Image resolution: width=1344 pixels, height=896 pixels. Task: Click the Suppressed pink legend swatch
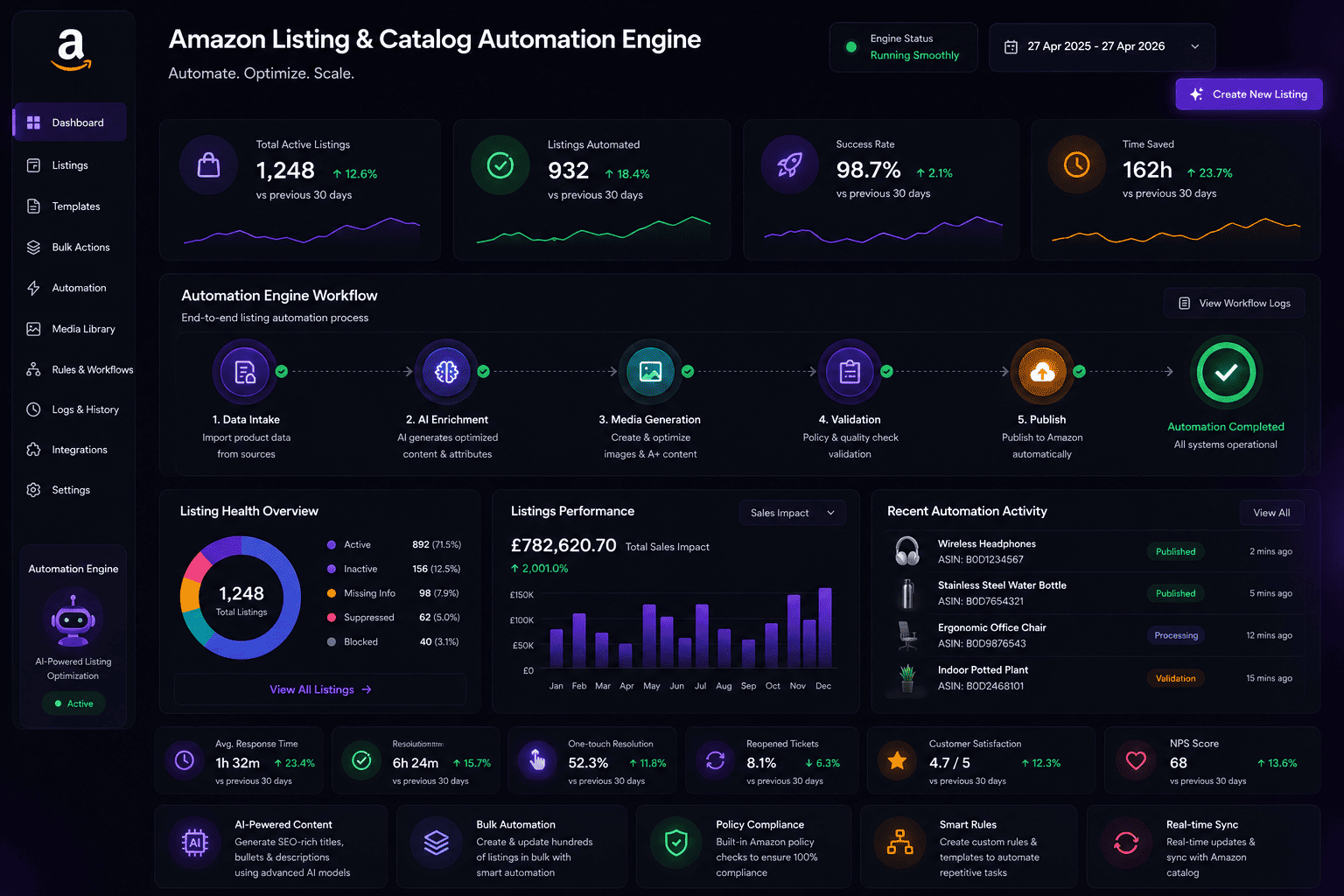coord(332,618)
